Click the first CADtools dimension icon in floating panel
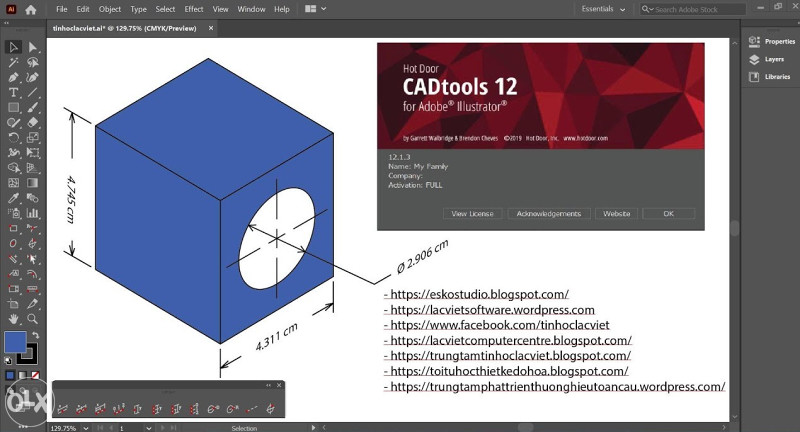Screen dimensions: 800x432 tap(63, 409)
